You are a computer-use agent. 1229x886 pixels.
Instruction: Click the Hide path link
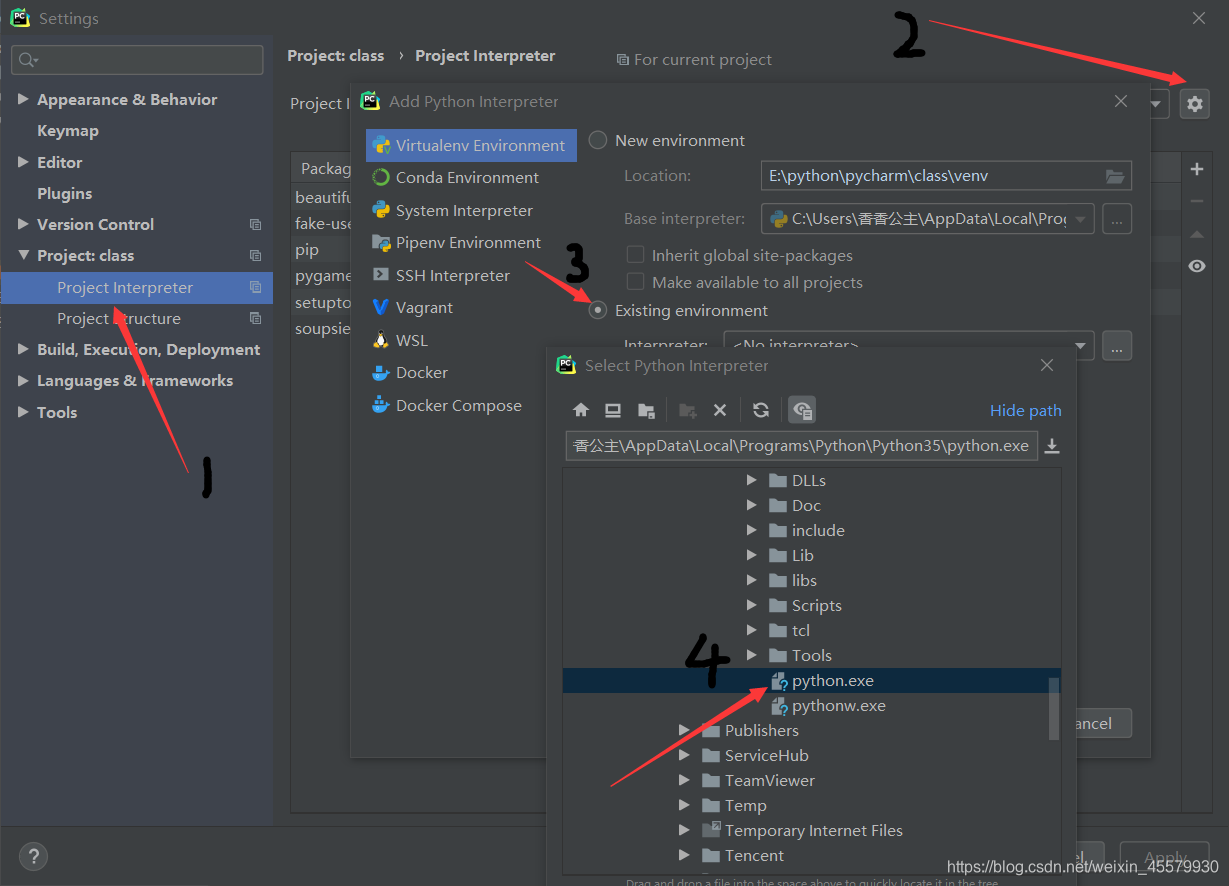1026,411
